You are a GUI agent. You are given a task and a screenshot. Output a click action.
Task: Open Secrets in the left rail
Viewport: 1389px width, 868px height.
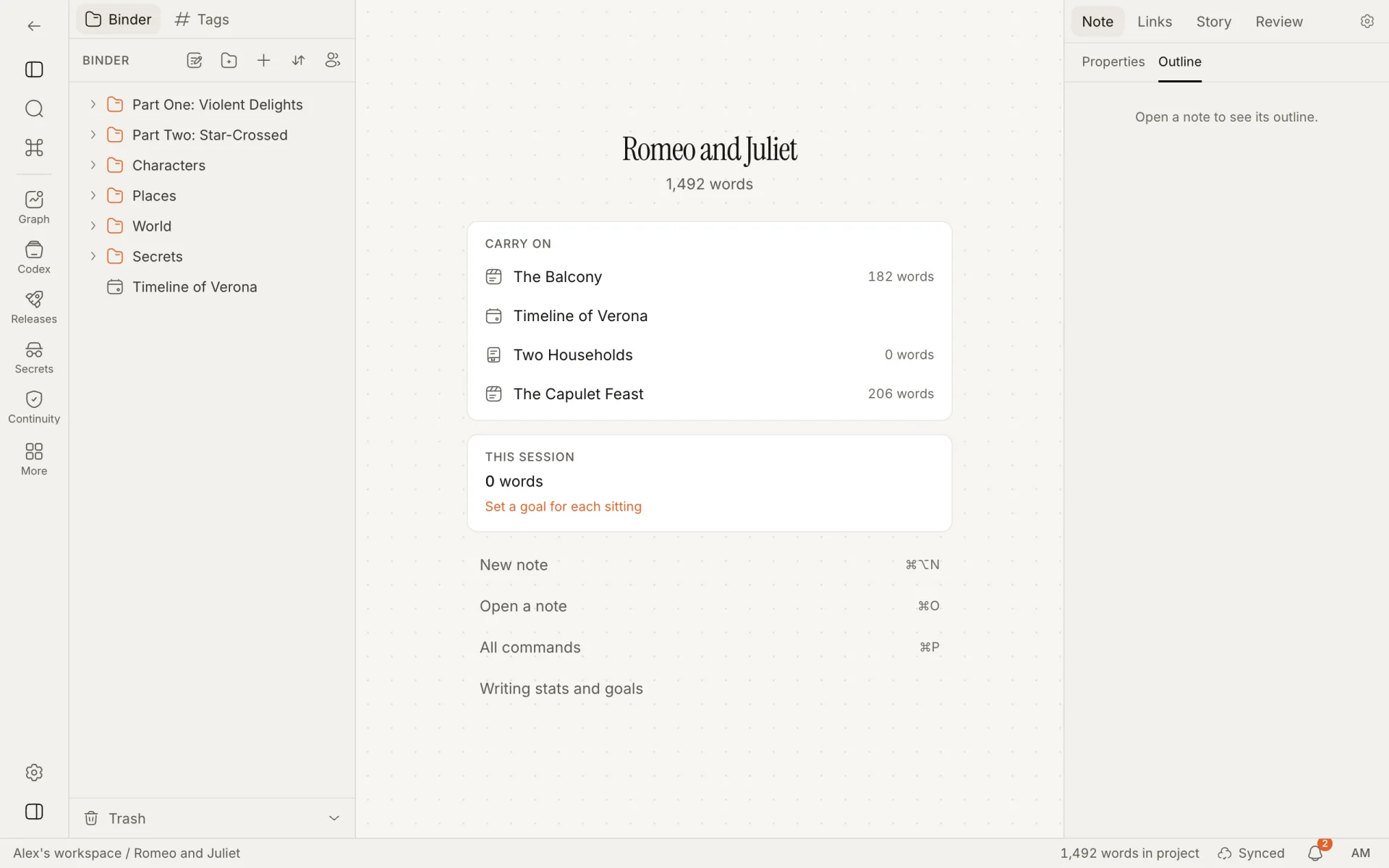34,357
